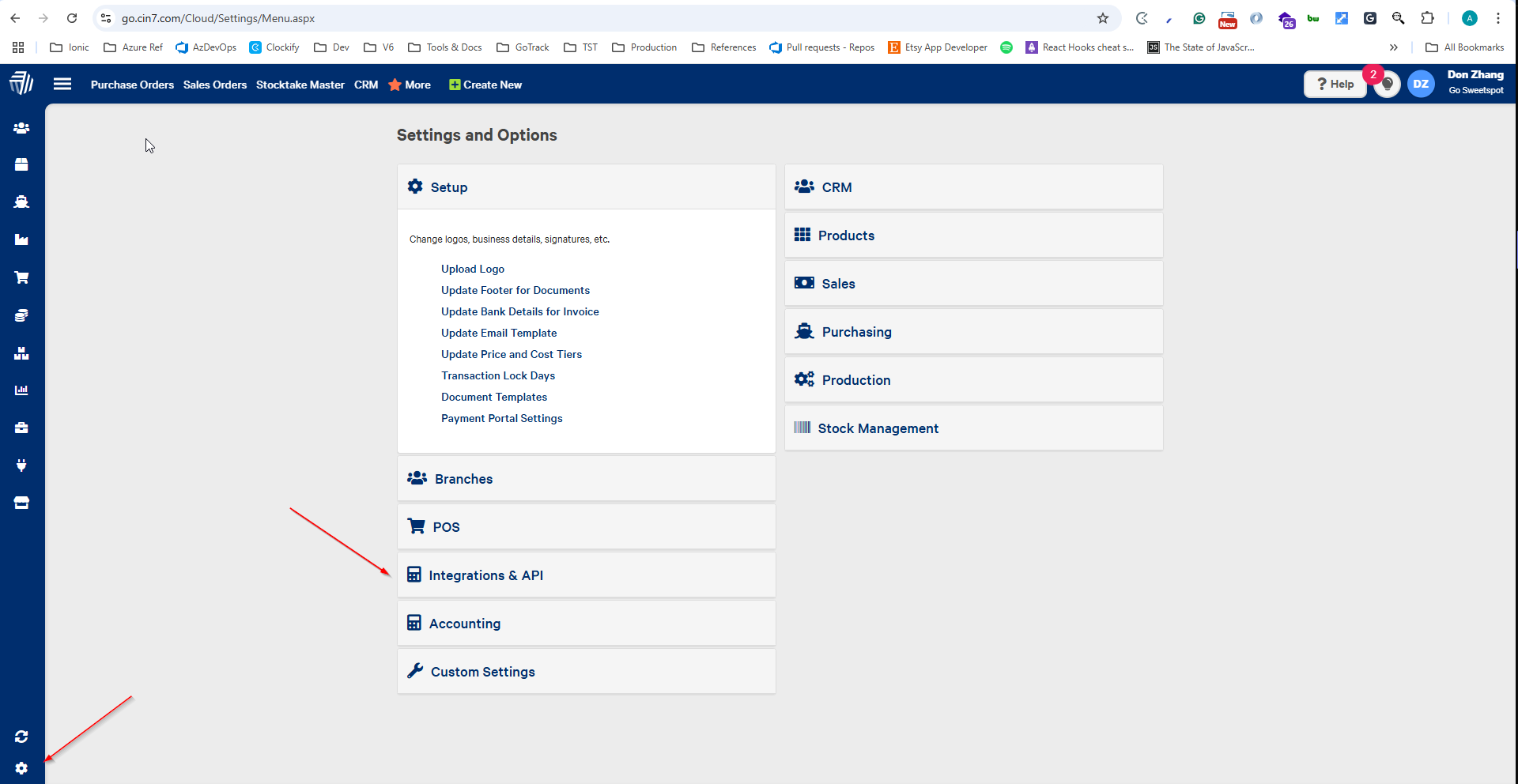Viewport: 1518px width, 784px height.
Task: Show more bookmarks via the double chevron
Action: point(1394,47)
